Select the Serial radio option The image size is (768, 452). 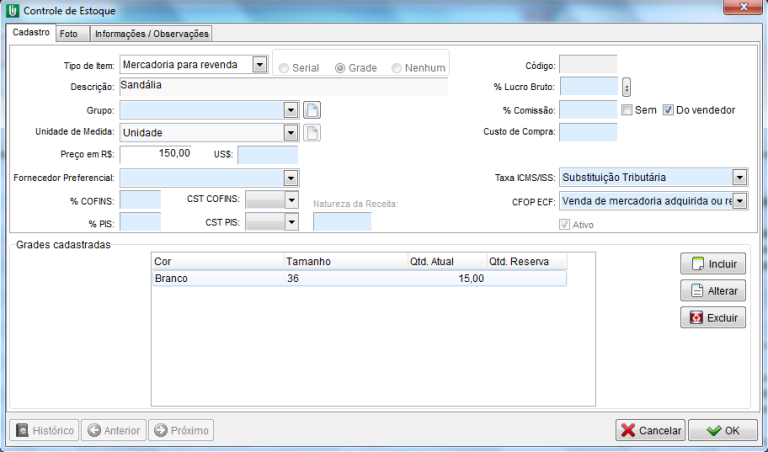285,68
